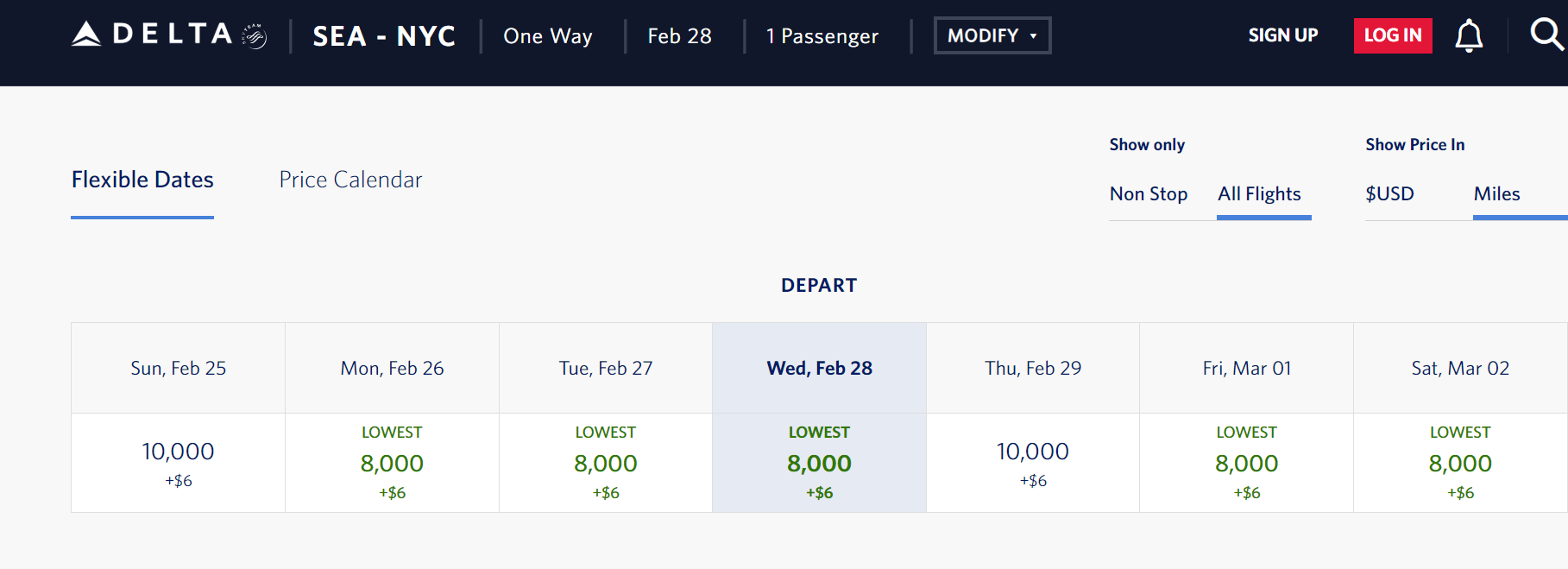
Task: Click the LOG IN button
Action: 1392,35
